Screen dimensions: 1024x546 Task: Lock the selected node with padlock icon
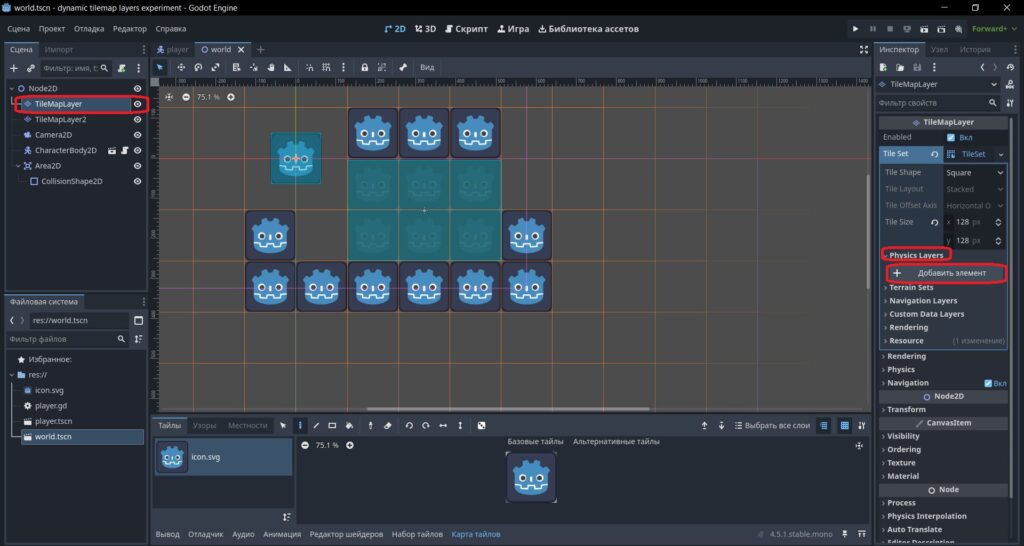tap(364, 67)
